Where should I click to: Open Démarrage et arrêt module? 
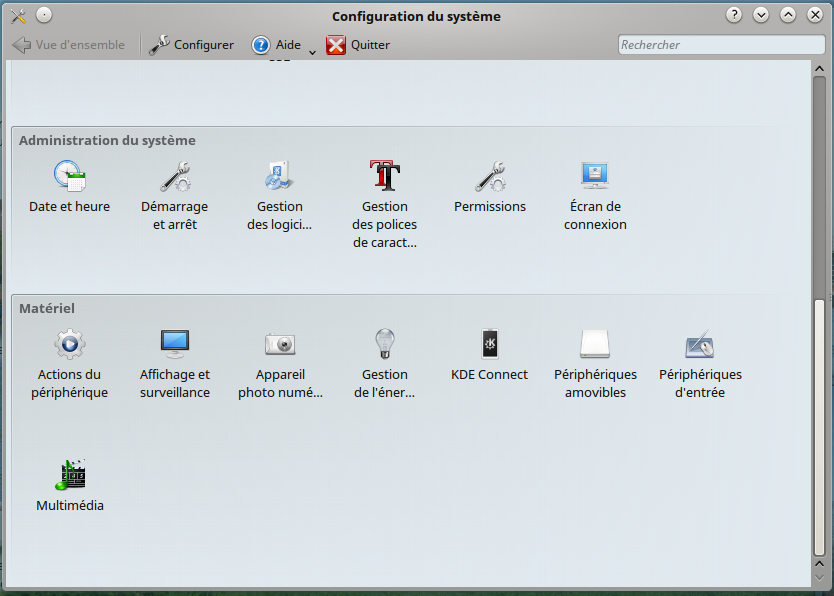[x=175, y=177]
